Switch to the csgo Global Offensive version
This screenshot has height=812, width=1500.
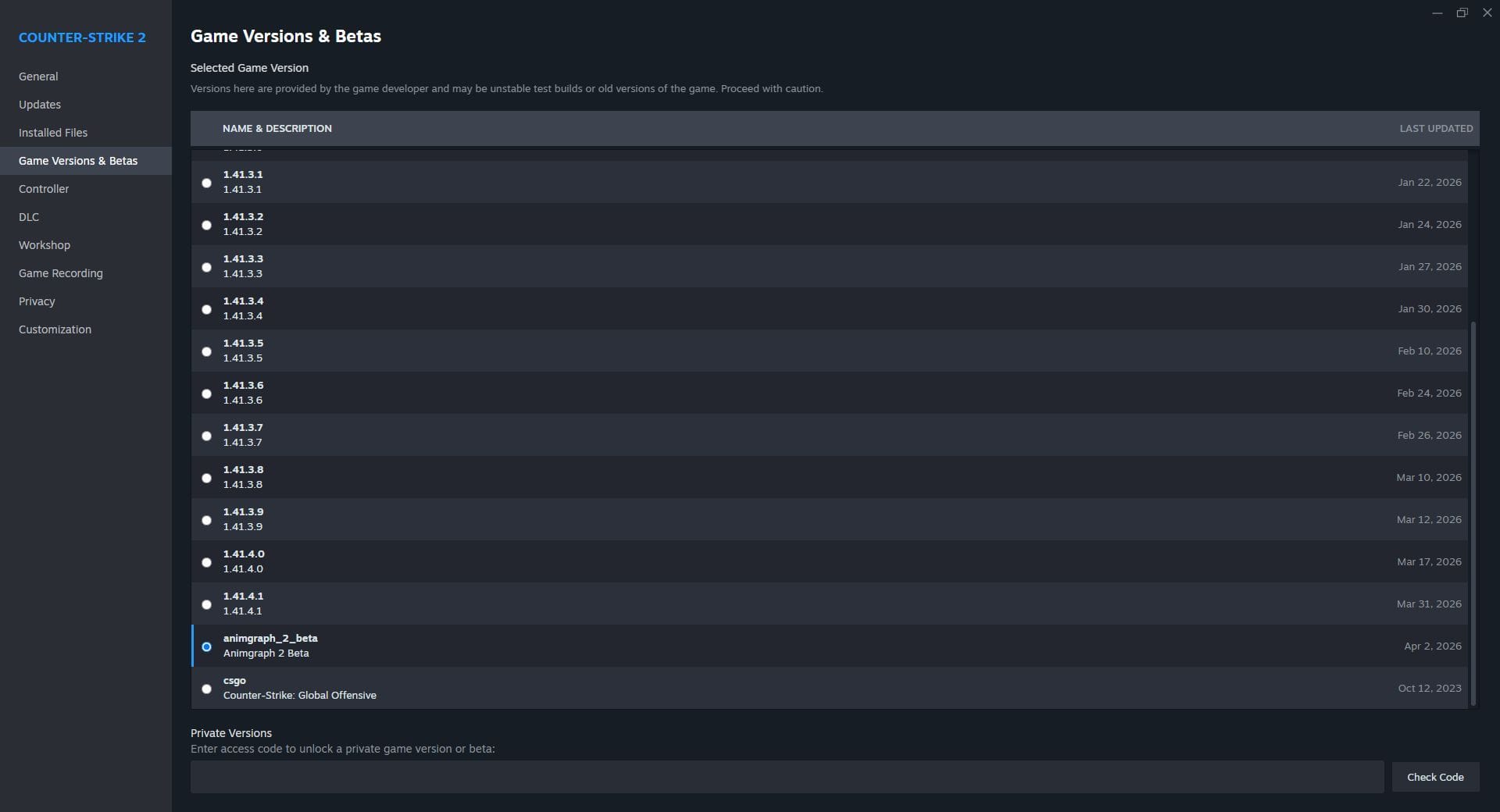point(206,689)
